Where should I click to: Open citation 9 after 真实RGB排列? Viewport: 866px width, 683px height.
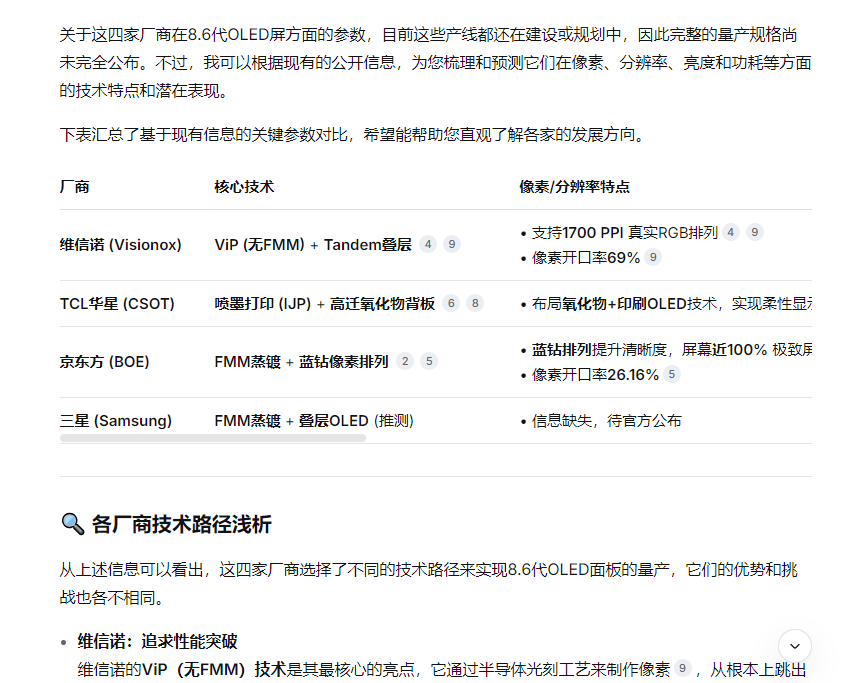coord(754,232)
